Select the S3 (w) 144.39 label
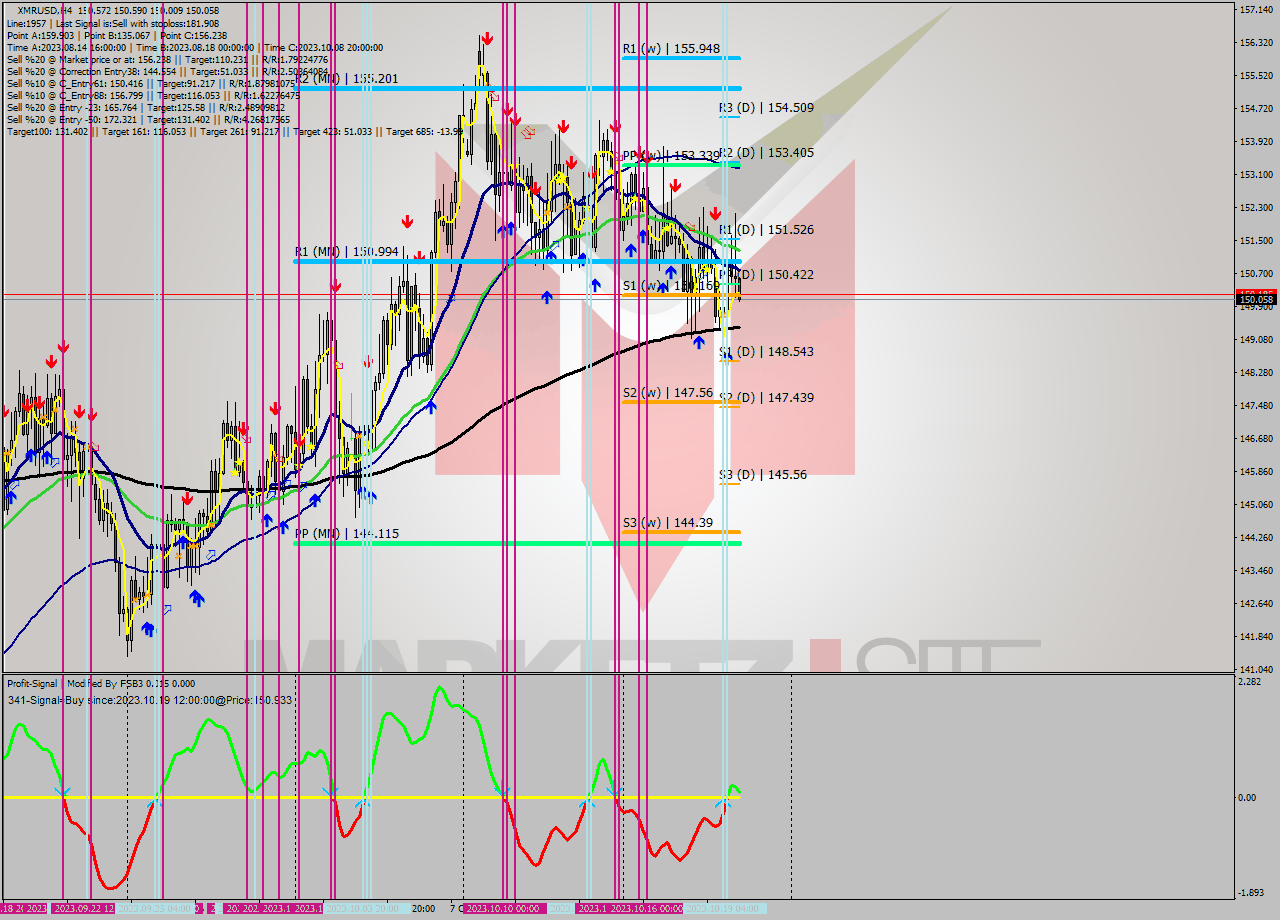The image size is (1280, 920). point(667,522)
